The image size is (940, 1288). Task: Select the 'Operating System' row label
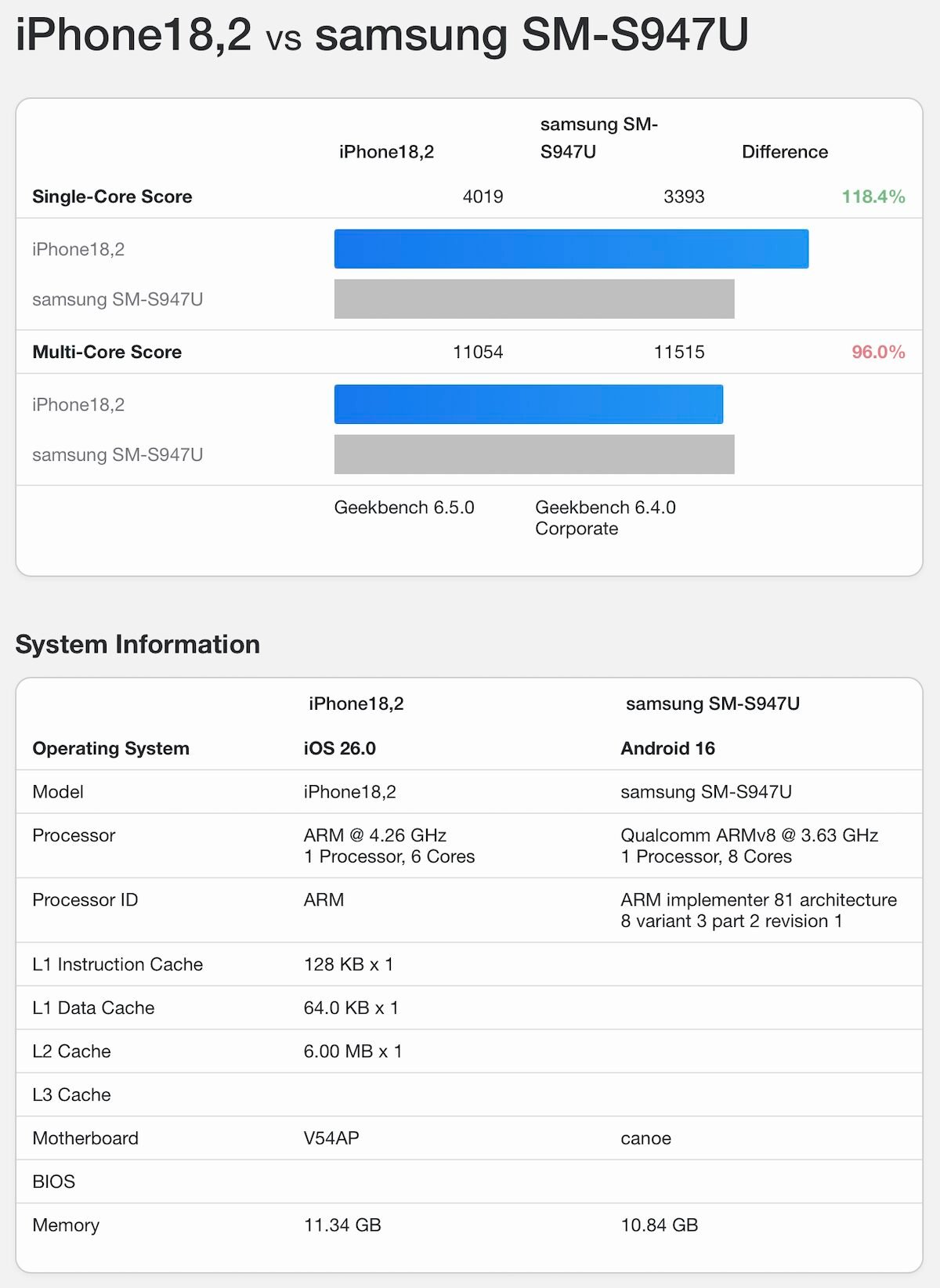point(110,748)
